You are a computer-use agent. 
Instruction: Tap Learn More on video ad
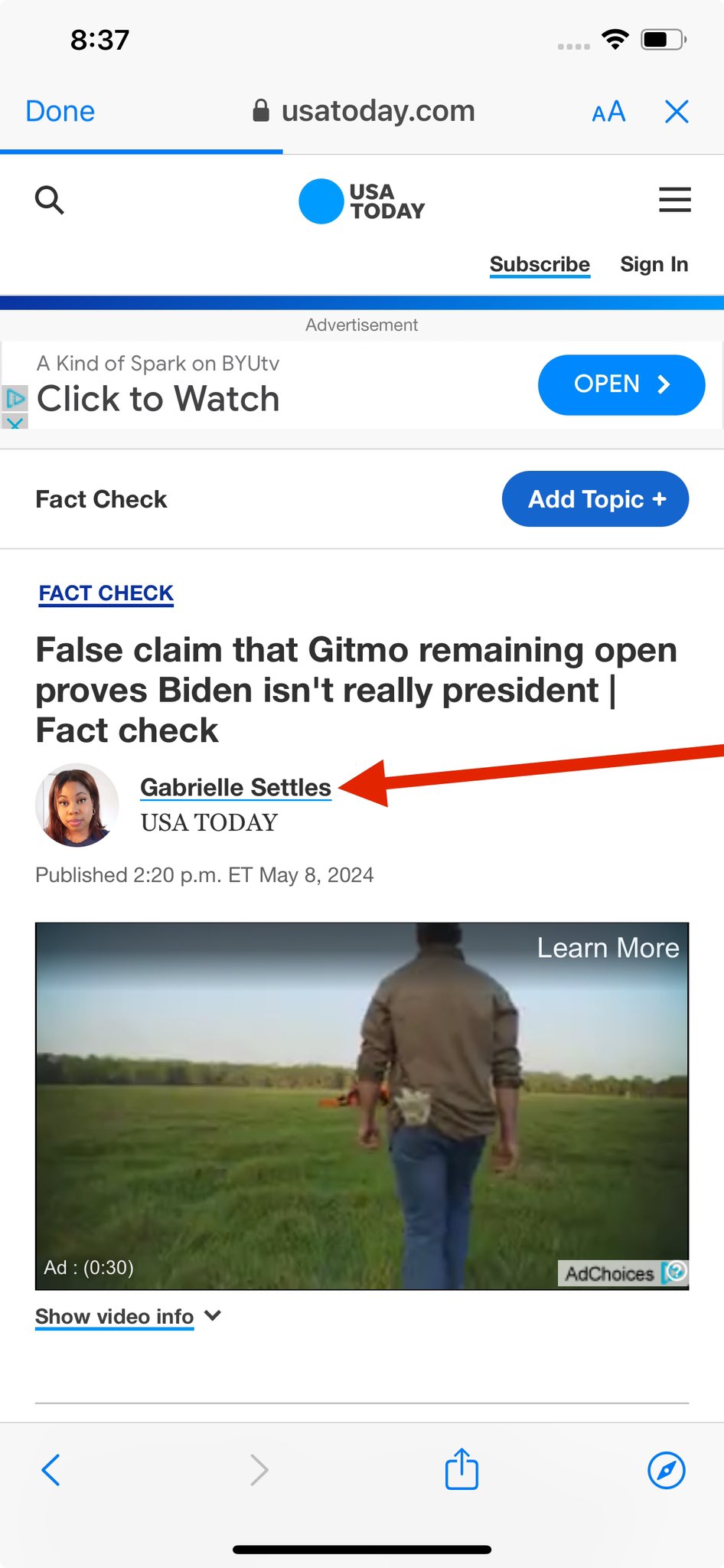(x=608, y=948)
